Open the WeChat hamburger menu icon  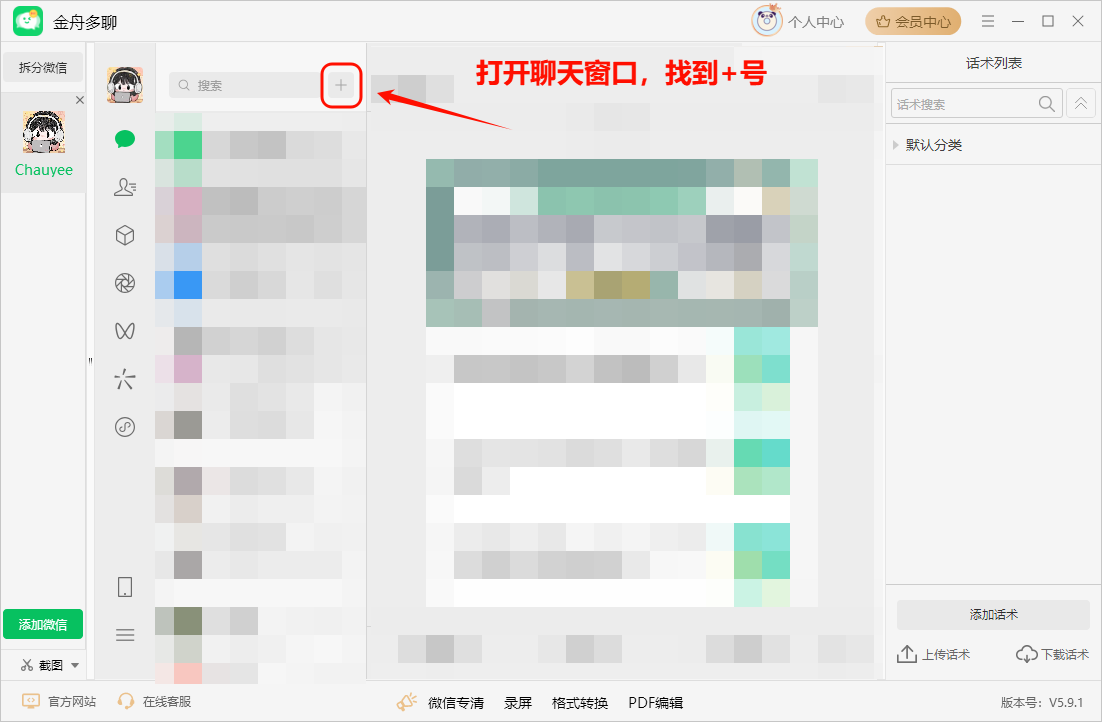tap(125, 636)
